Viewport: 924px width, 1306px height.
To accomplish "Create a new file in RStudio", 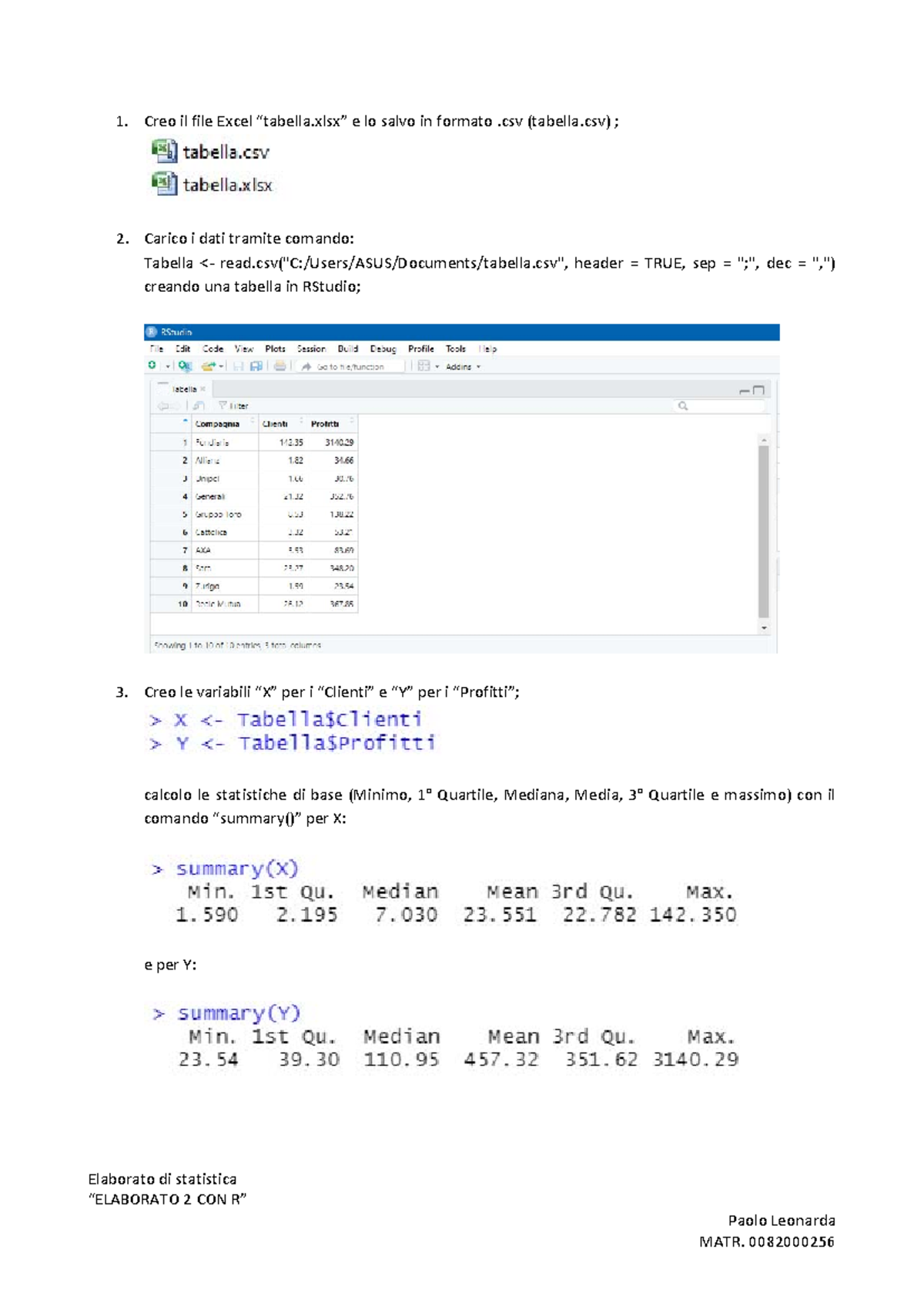I will 152,366.
